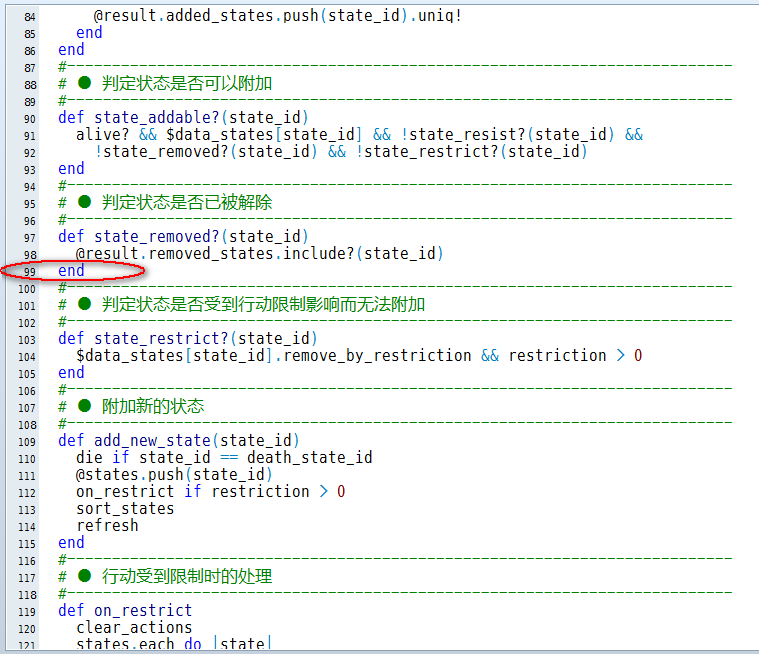Click 'def state_restrict?(state_id)' on line 103
759x654 pixels.
pos(187,338)
